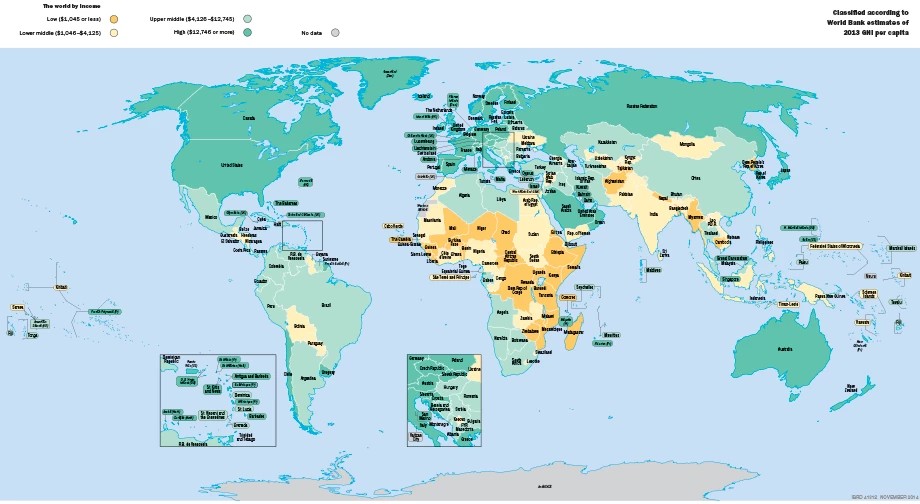This screenshot has width=920, height=504.
Task: Click the Pakistan label
Action: click(x=626, y=194)
